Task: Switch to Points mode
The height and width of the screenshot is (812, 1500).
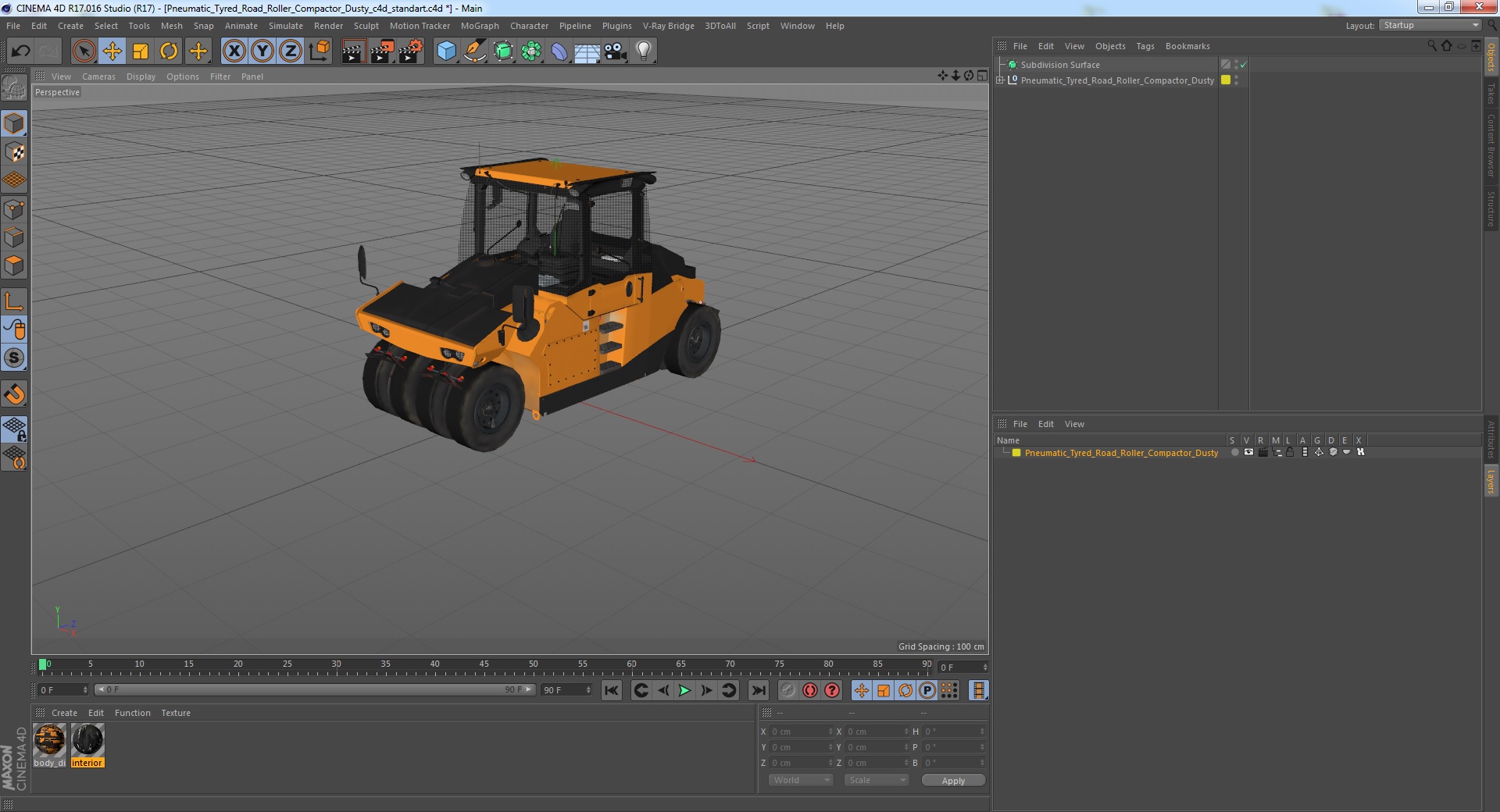Action: 14,209
